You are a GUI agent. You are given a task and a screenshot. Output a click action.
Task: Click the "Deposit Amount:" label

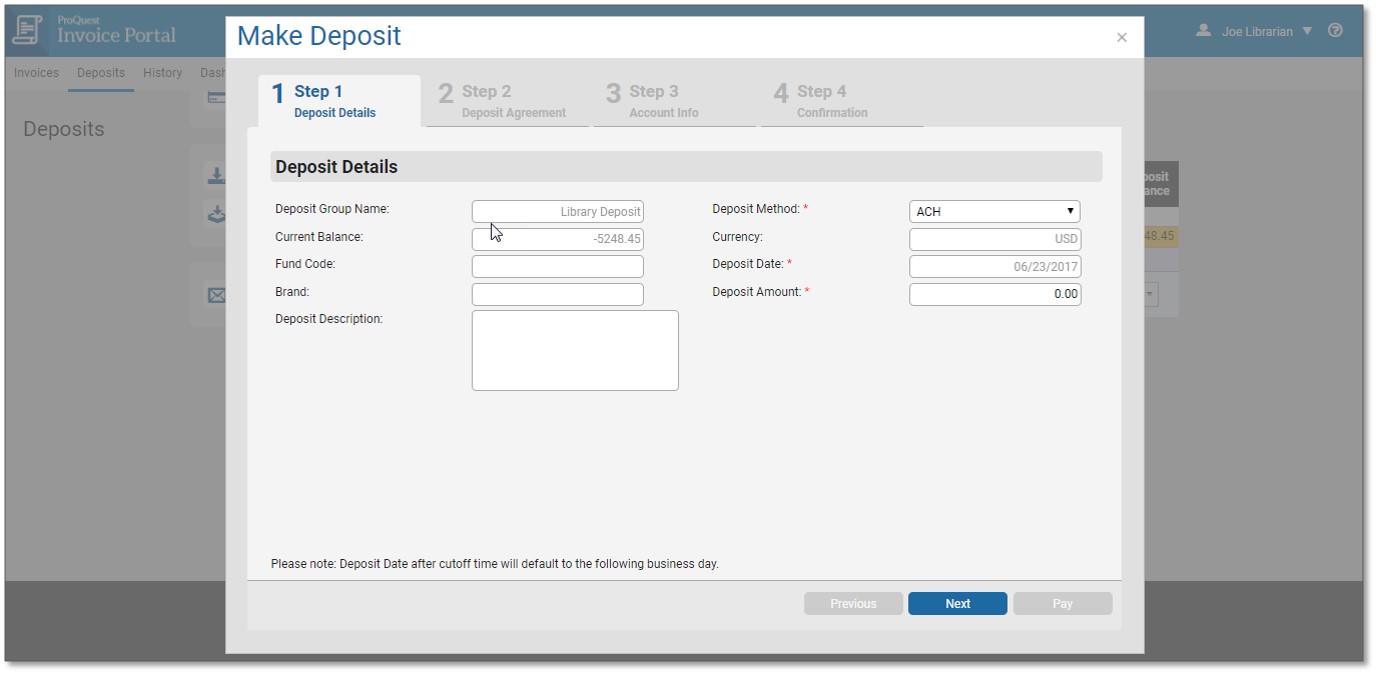[x=757, y=292]
